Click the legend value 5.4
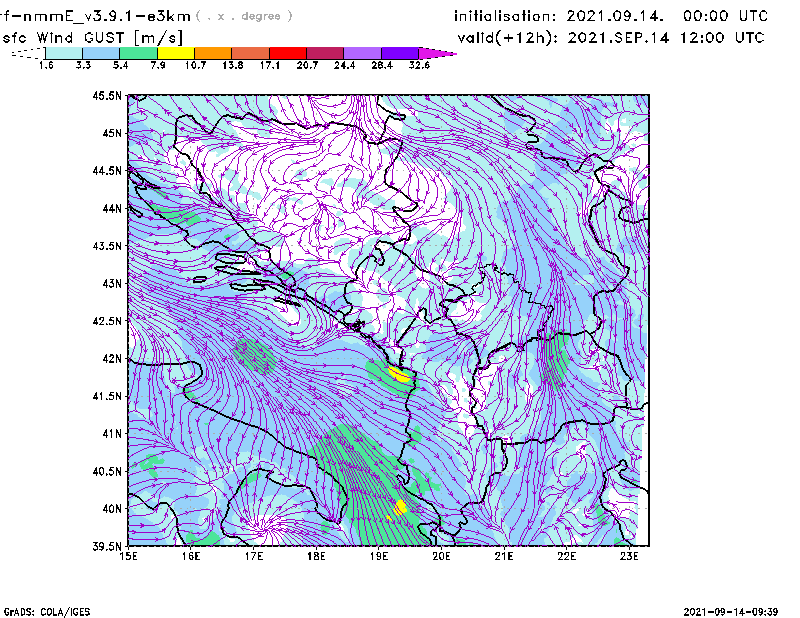This screenshot has width=800, height=618. point(120,65)
